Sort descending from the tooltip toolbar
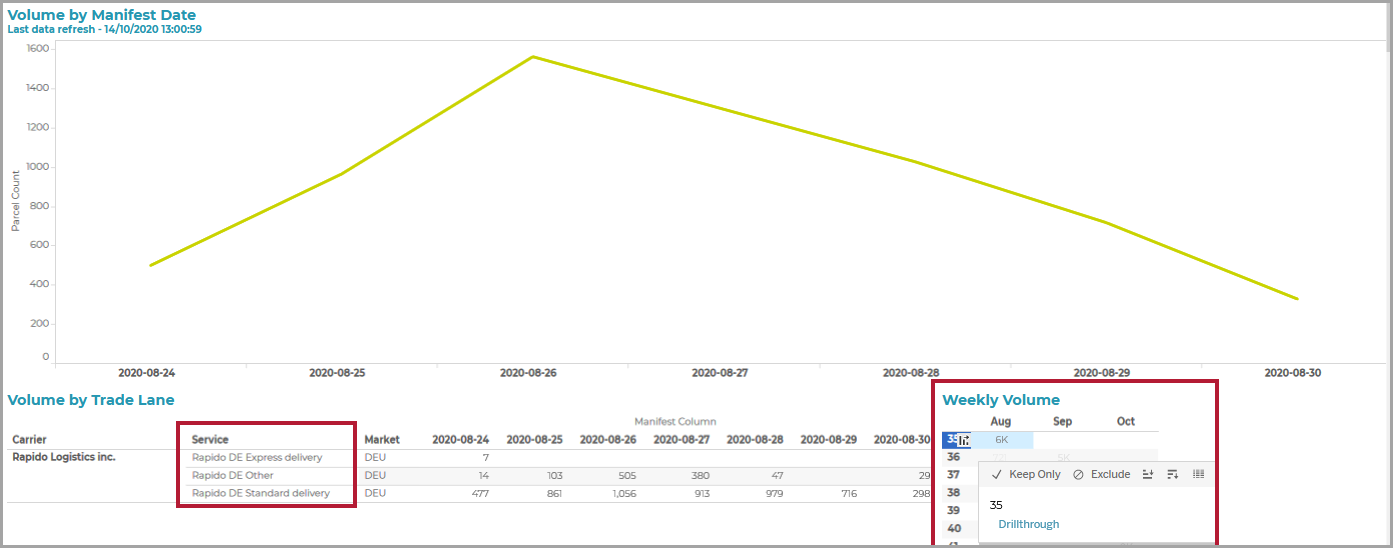Screen dimensions: 1393x548 [1172, 474]
